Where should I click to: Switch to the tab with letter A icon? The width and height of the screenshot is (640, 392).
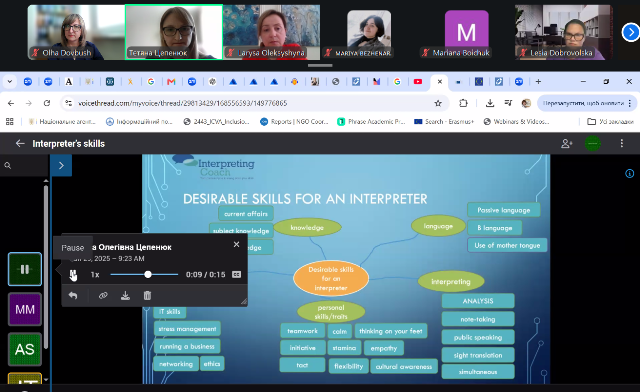(69, 82)
